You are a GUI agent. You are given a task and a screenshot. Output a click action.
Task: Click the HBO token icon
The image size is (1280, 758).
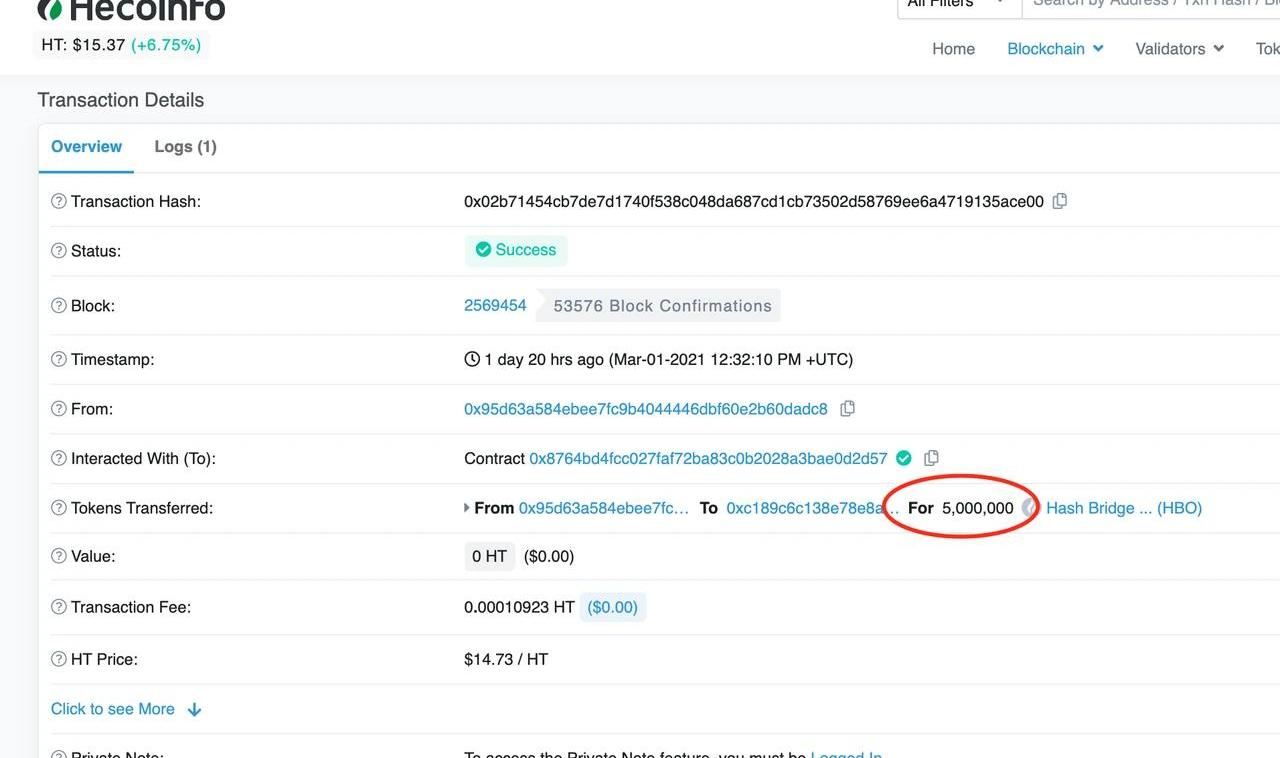(1030, 508)
